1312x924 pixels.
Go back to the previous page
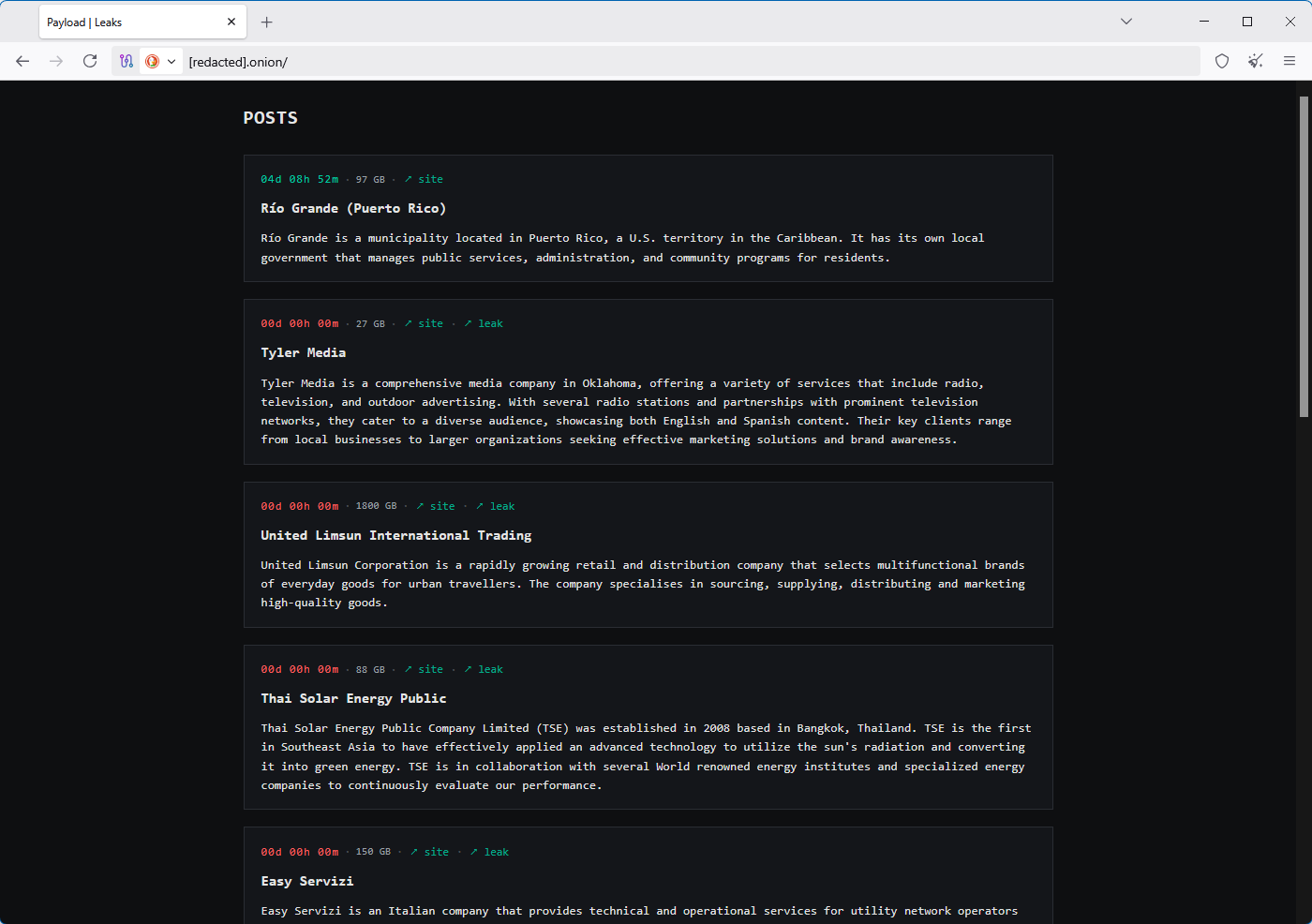[22, 62]
